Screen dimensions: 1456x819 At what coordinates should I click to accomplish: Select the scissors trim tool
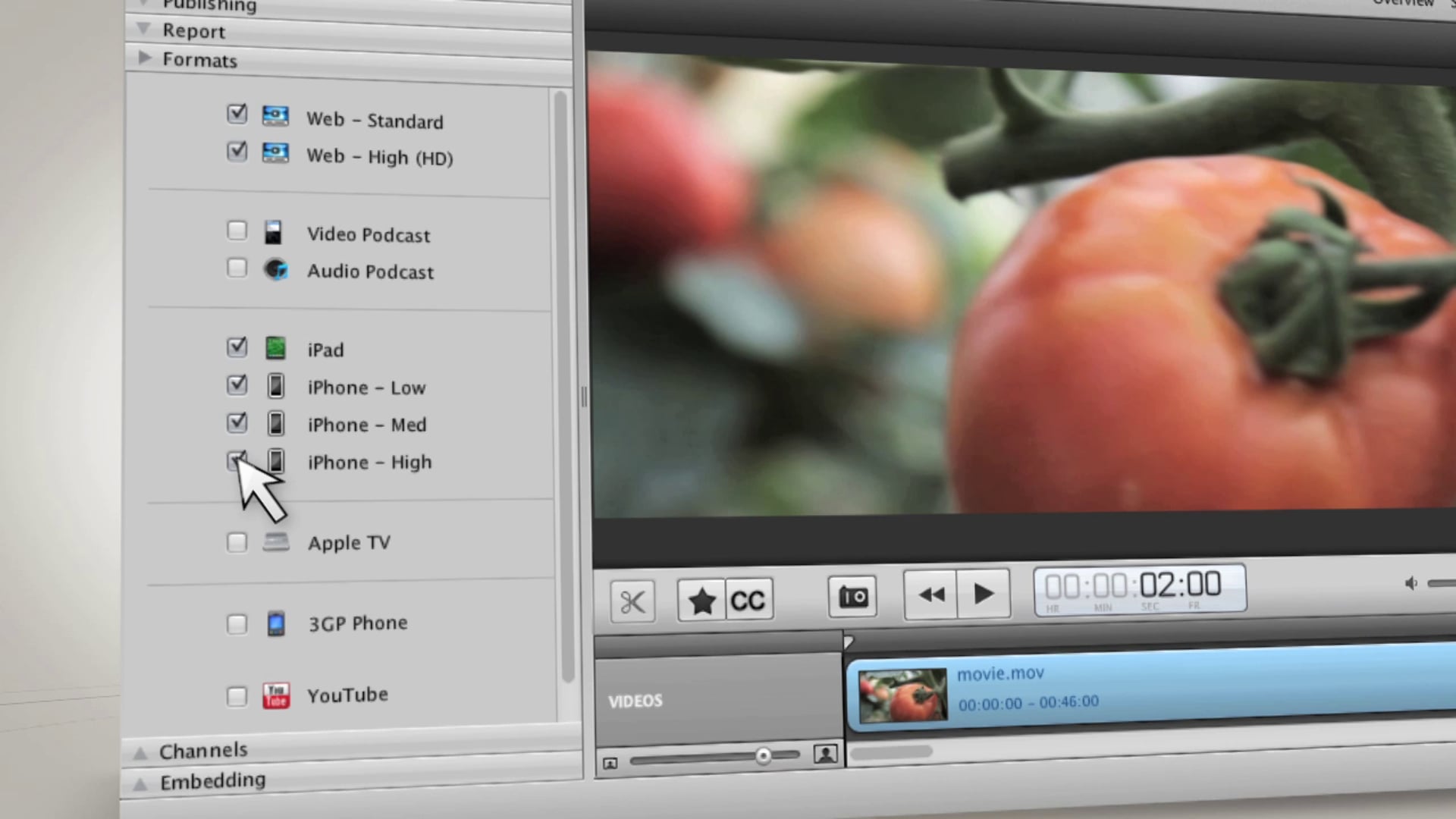[632, 602]
